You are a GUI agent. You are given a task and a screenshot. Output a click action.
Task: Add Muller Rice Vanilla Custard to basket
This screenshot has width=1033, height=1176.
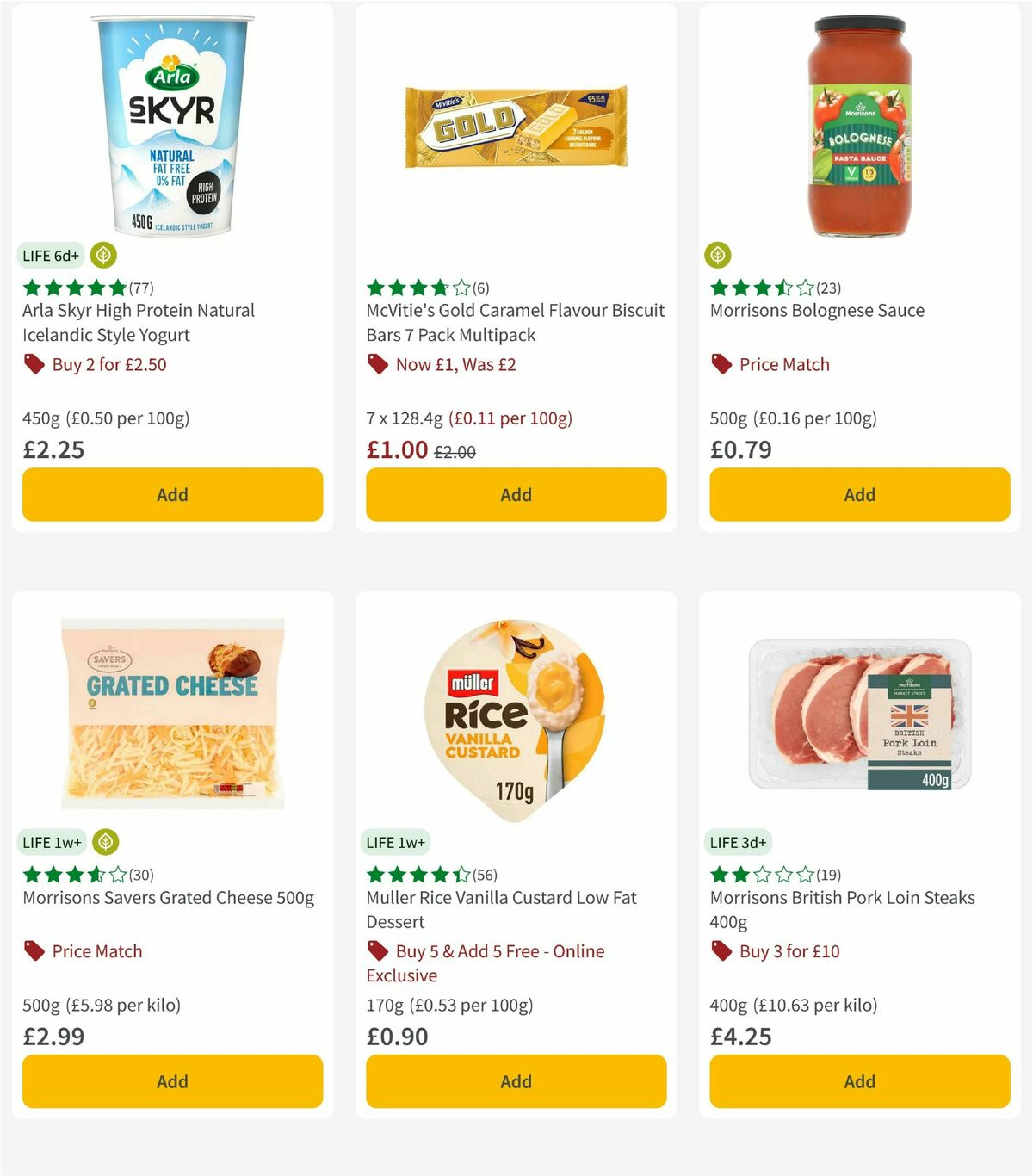click(x=515, y=1081)
